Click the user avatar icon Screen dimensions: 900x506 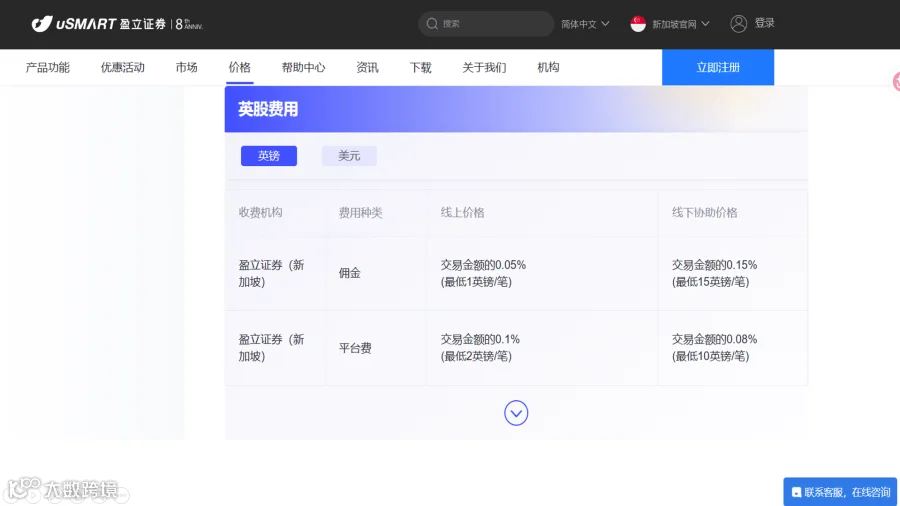739,24
